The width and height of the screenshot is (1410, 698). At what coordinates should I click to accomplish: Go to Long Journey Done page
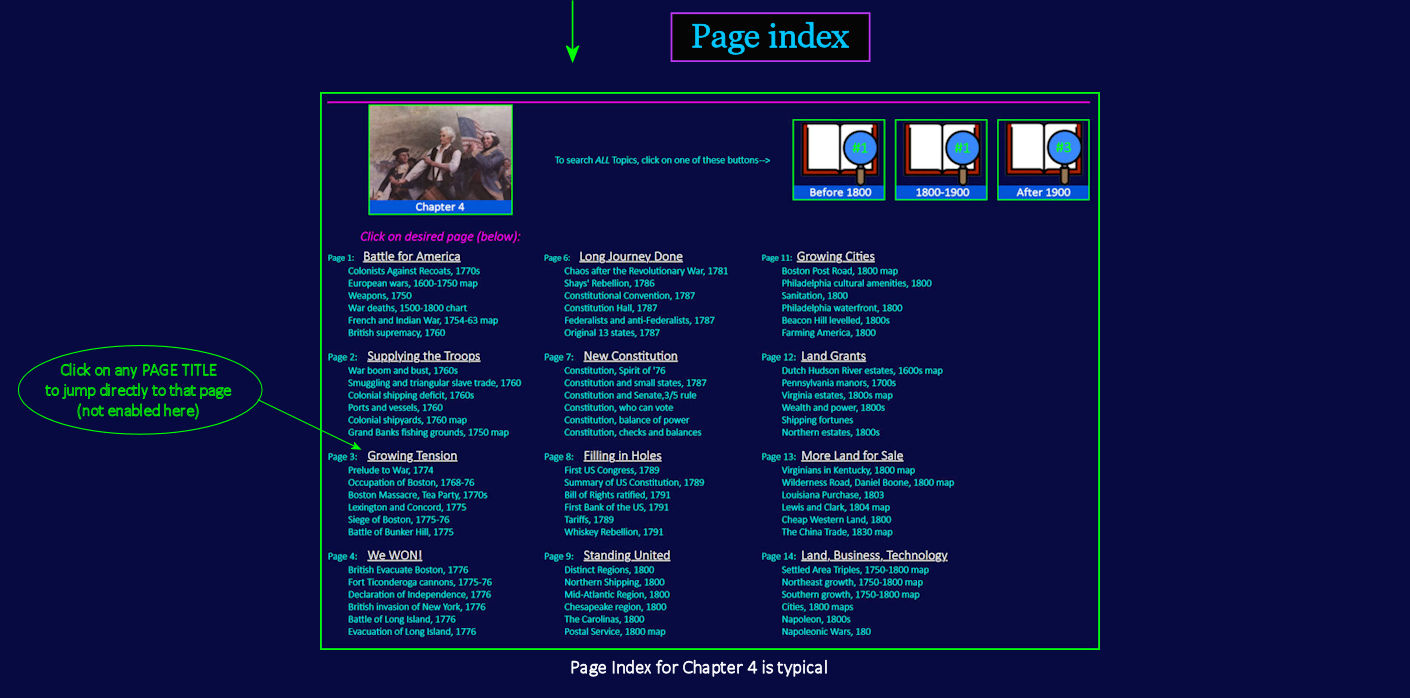coord(631,257)
